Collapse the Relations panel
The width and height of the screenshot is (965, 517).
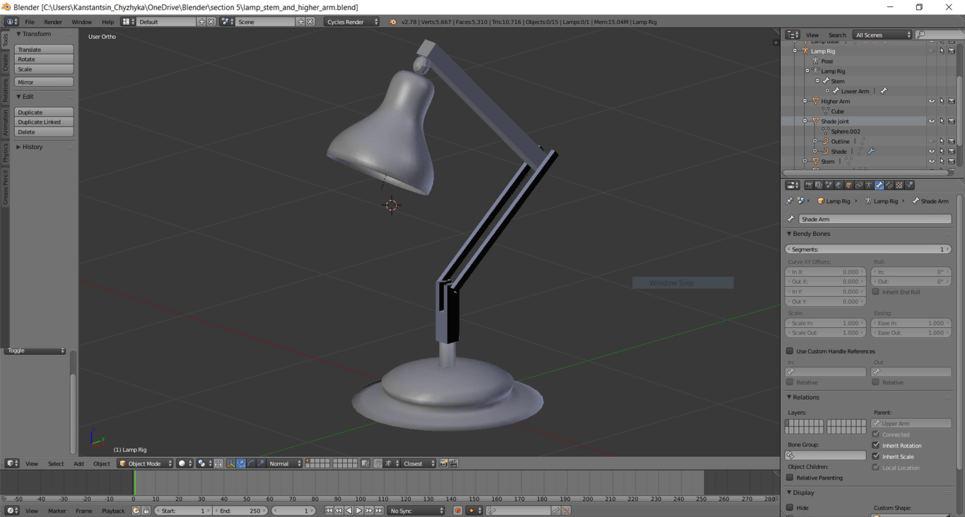789,398
